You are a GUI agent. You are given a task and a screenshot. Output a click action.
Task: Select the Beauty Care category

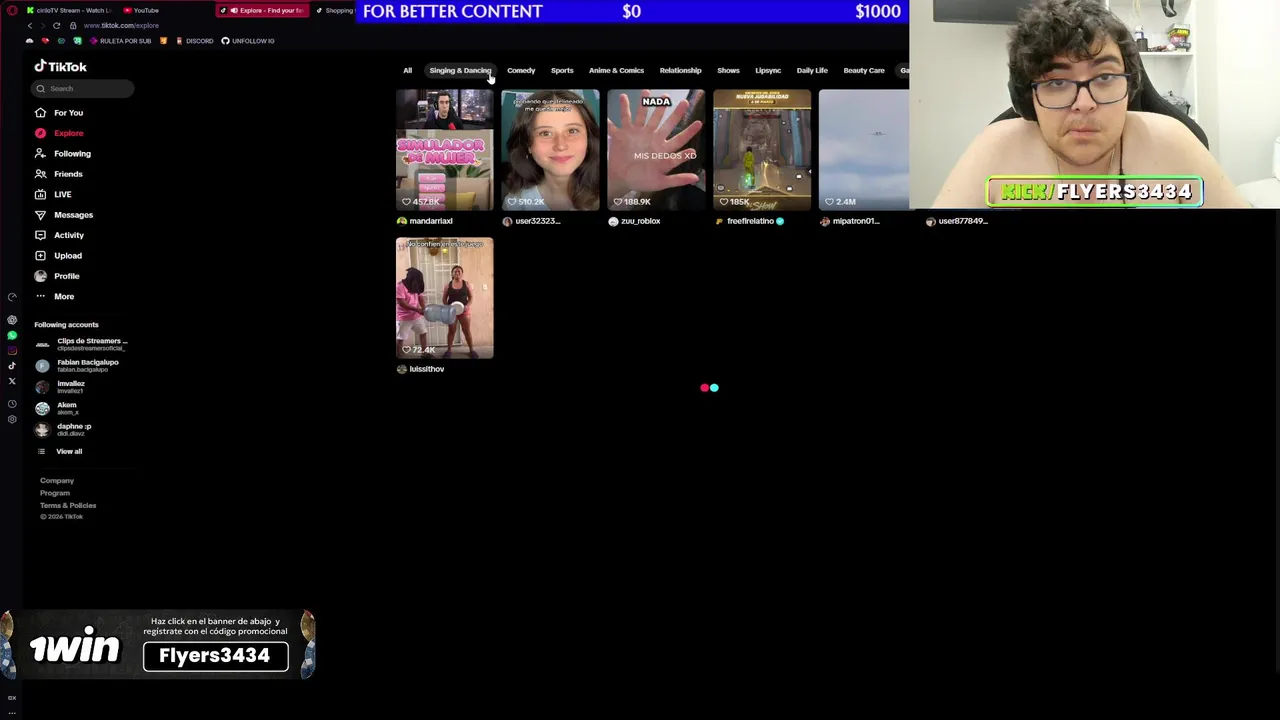click(x=864, y=70)
